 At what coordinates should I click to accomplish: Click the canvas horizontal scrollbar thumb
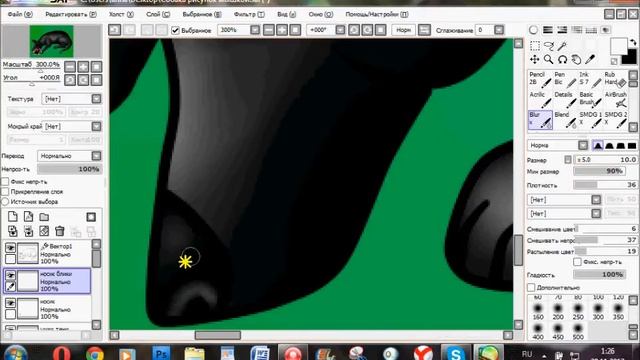click(x=218, y=335)
